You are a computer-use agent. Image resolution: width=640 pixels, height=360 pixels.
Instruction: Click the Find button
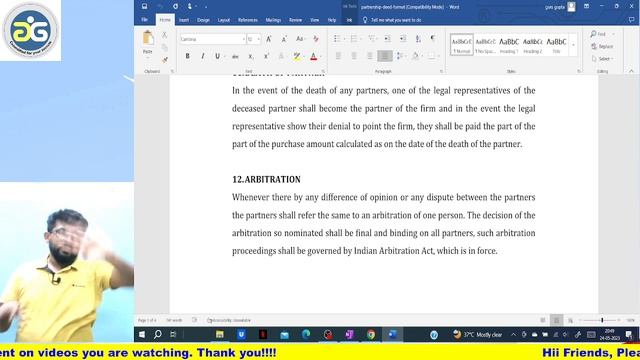[x=599, y=34]
